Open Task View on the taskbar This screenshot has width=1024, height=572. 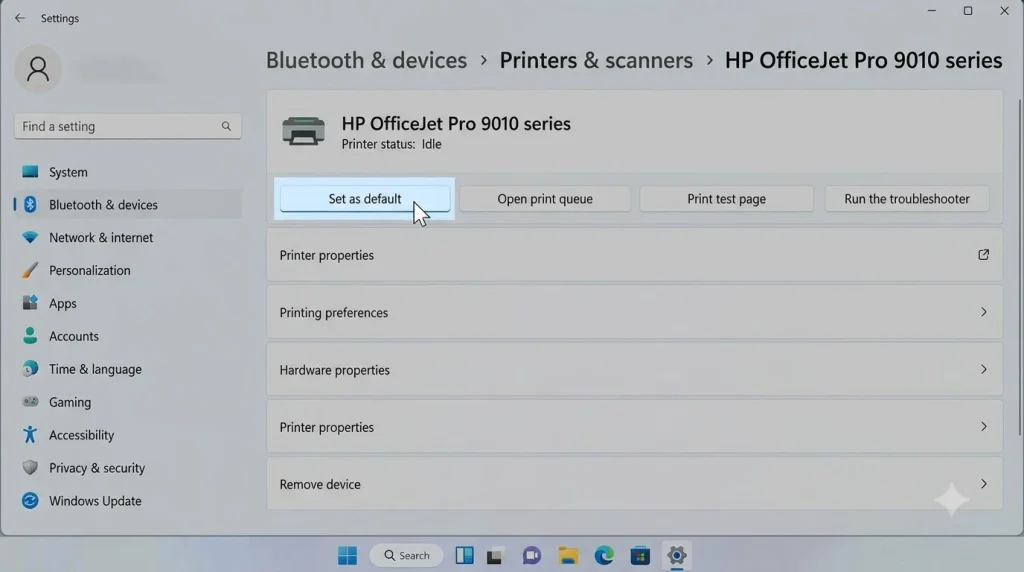pyautogui.click(x=494, y=556)
